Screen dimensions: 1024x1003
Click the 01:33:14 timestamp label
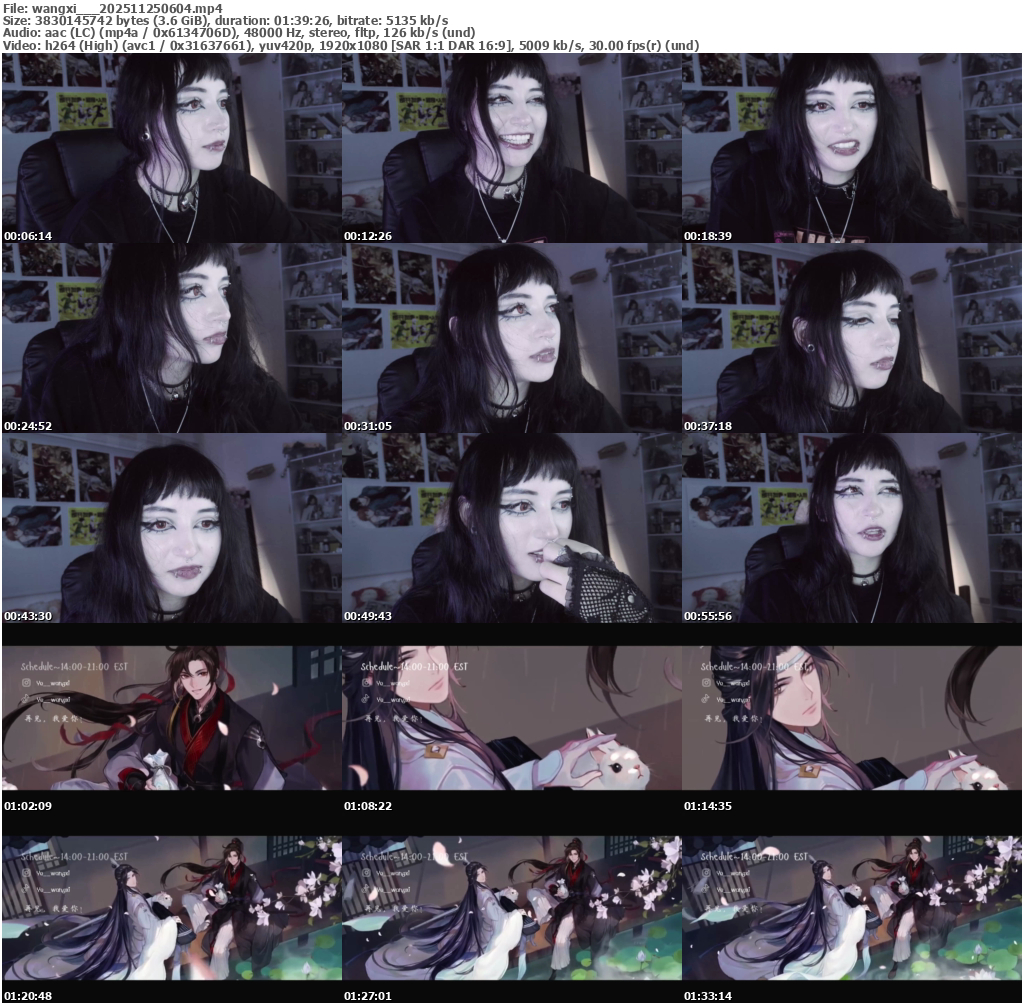[708, 996]
